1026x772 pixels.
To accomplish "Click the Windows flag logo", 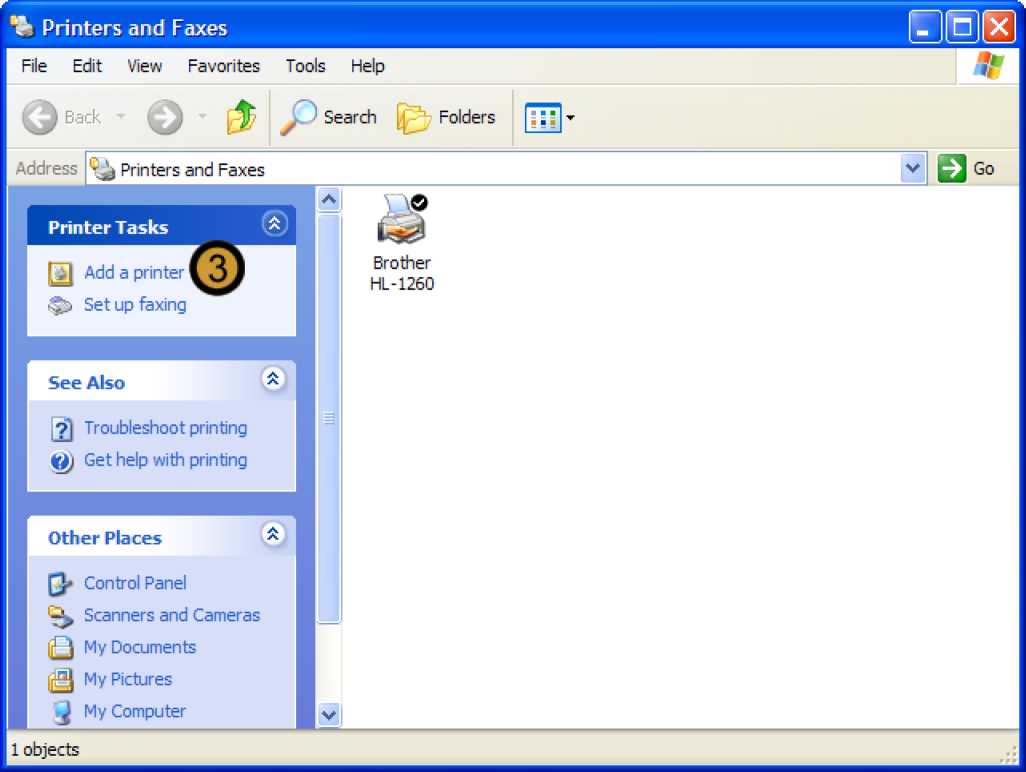I will 989,65.
